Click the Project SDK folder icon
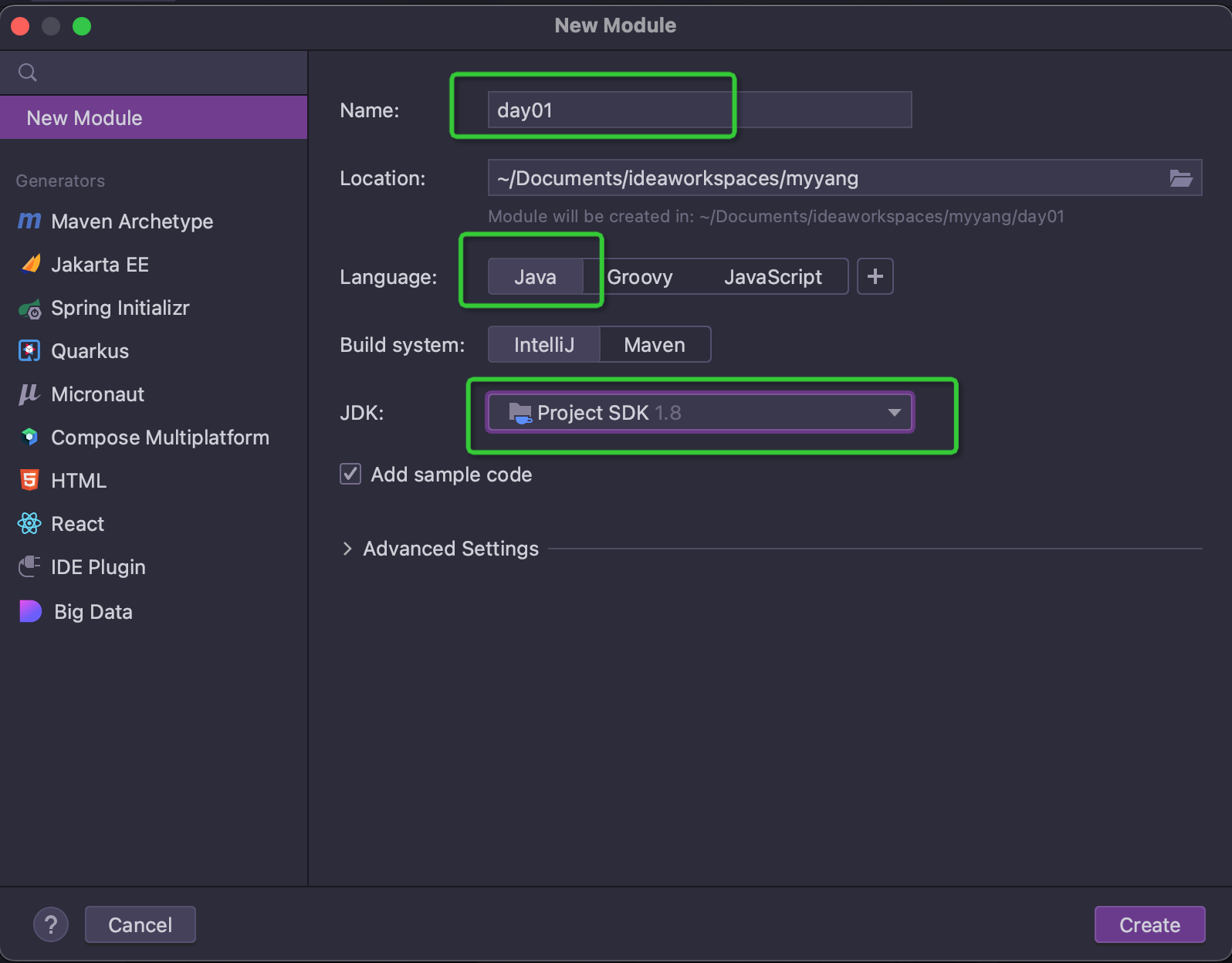The width and height of the screenshot is (1232, 963). [x=520, y=414]
